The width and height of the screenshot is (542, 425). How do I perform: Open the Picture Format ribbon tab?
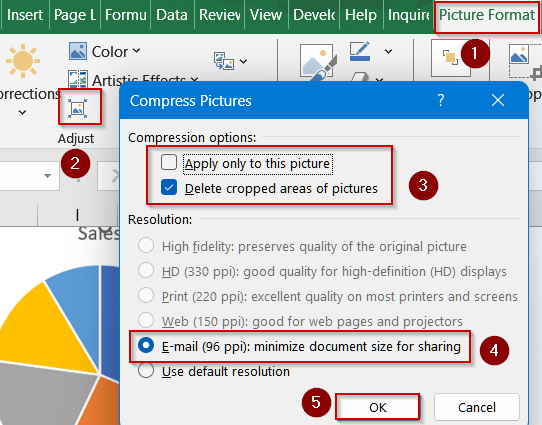(x=487, y=15)
